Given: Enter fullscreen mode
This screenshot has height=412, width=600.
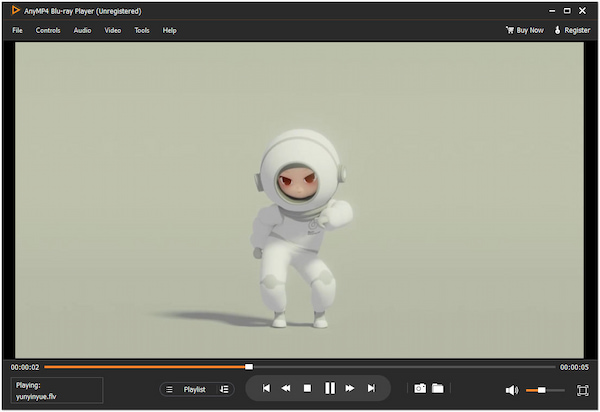Looking at the screenshot, I should tap(582, 390).
